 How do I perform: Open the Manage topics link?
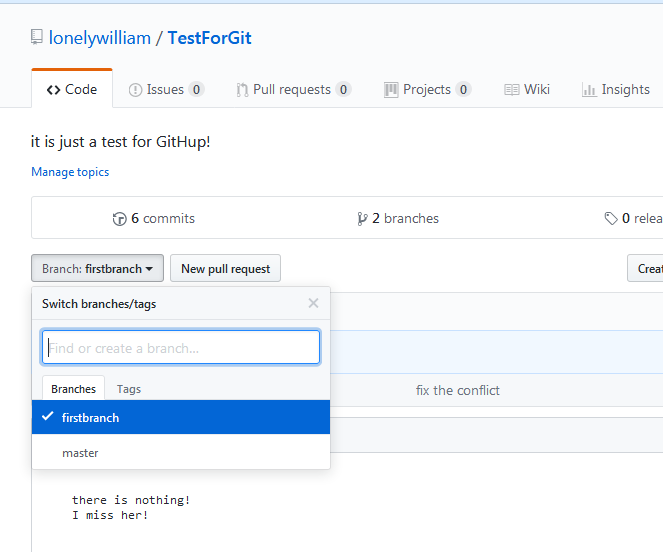pyautogui.click(x=70, y=172)
